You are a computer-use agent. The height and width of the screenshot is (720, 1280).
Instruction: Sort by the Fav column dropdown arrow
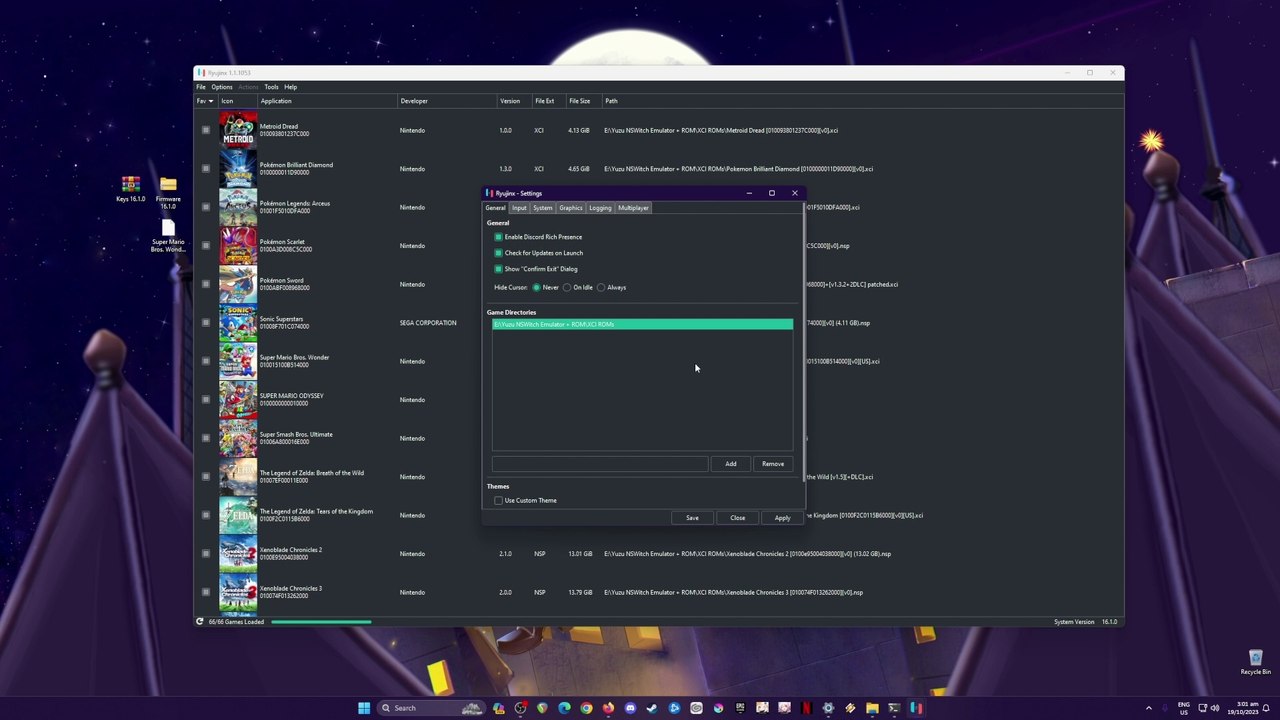click(210, 101)
